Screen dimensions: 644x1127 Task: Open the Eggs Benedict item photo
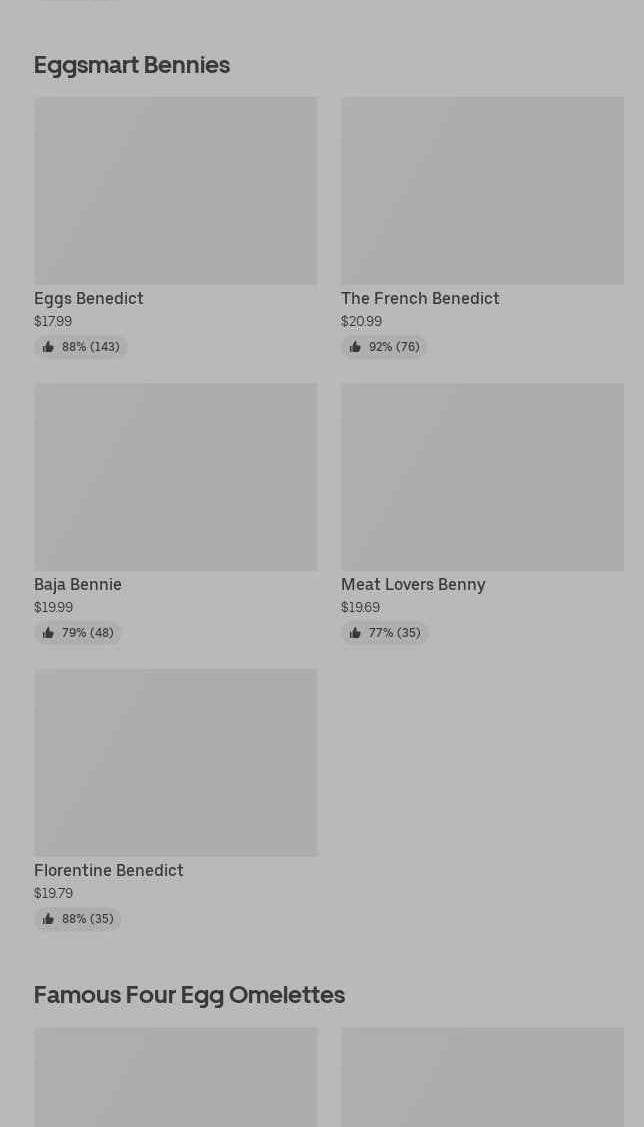175,190
